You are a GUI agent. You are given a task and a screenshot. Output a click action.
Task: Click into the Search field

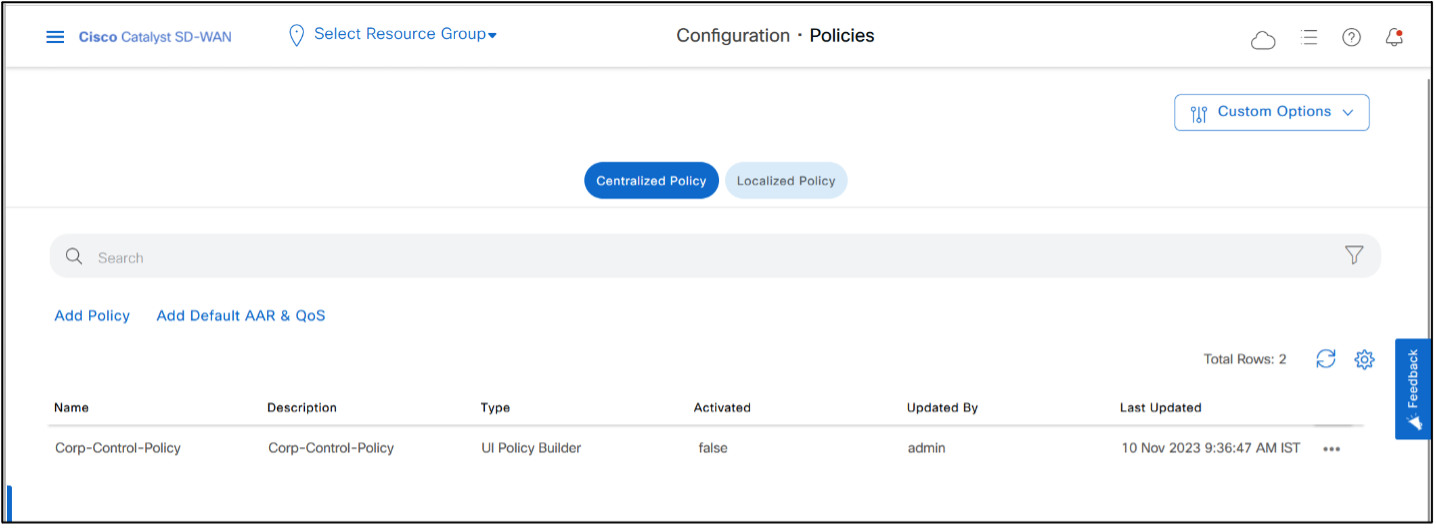(x=700, y=257)
